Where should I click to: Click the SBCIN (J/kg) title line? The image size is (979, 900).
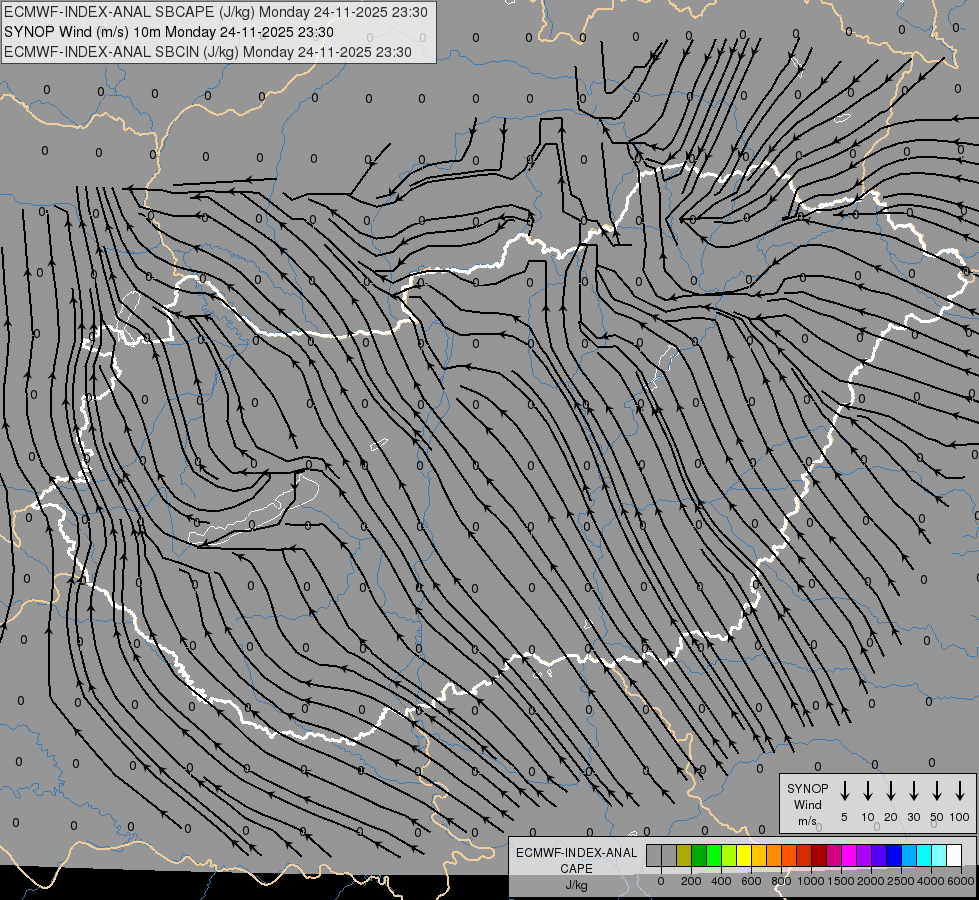pyautogui.click(x=208, y=51)
